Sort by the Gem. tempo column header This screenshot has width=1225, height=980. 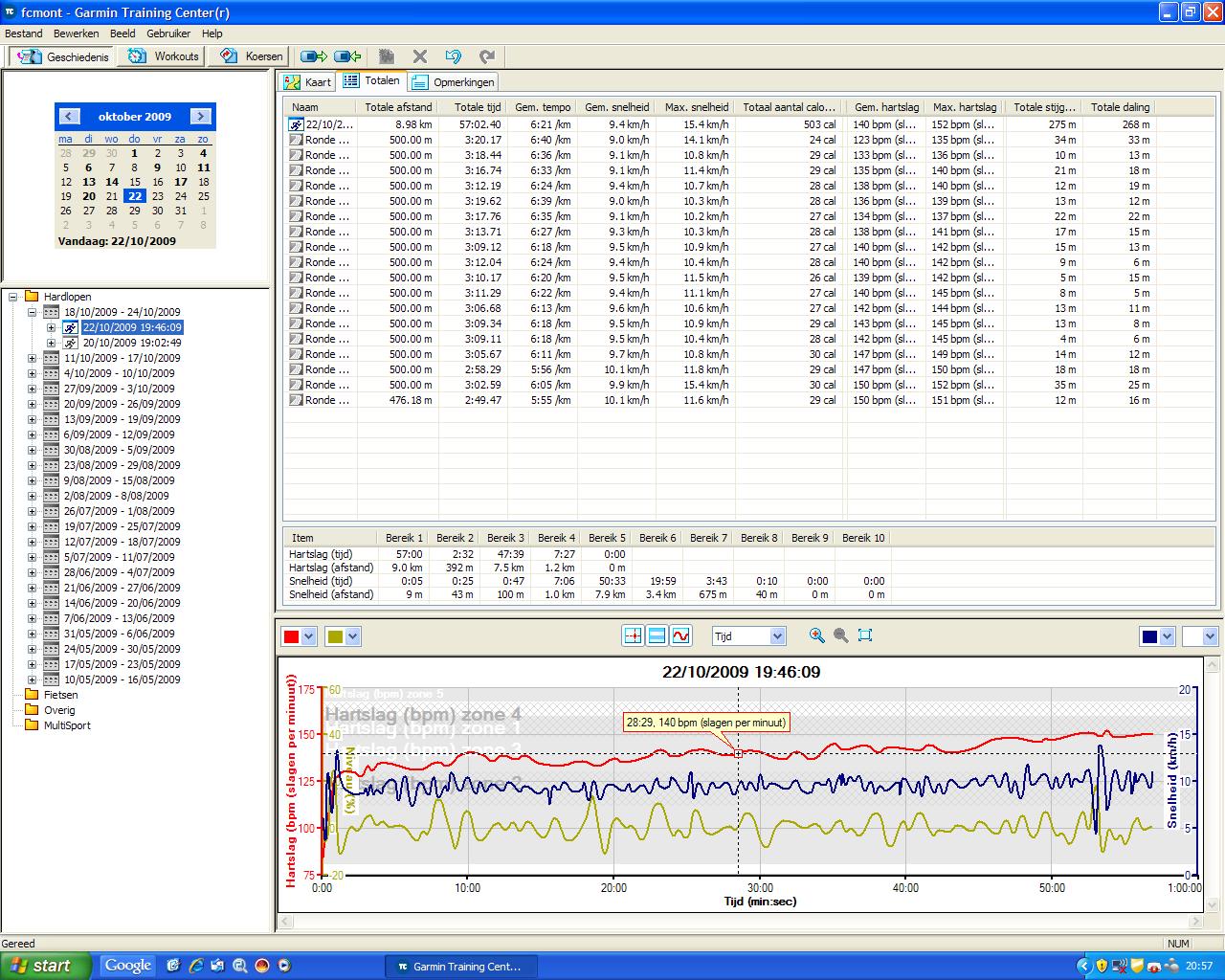pos(543,107)
